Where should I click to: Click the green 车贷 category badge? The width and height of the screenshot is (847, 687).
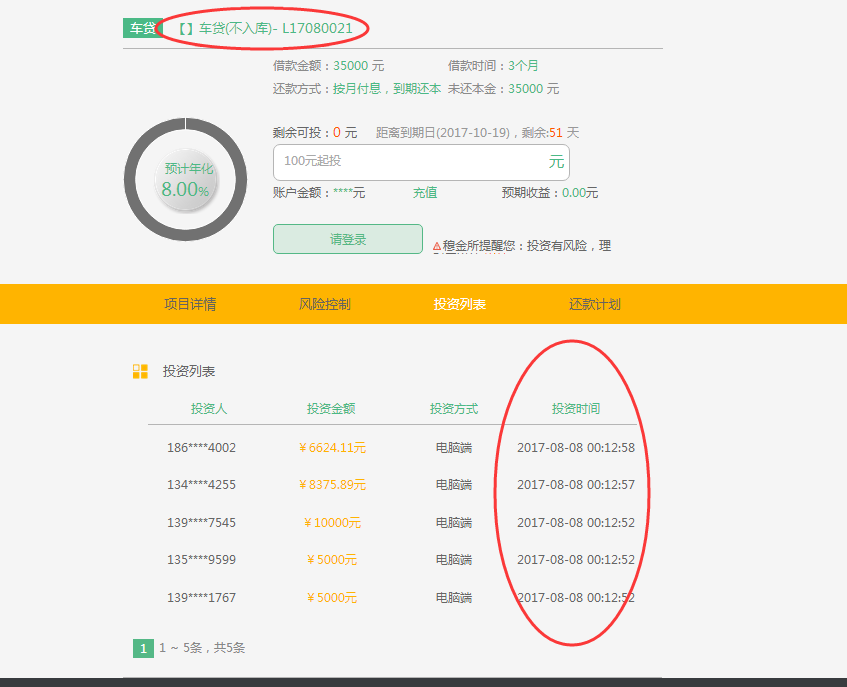pyautogui.click(x=142, y=28)
